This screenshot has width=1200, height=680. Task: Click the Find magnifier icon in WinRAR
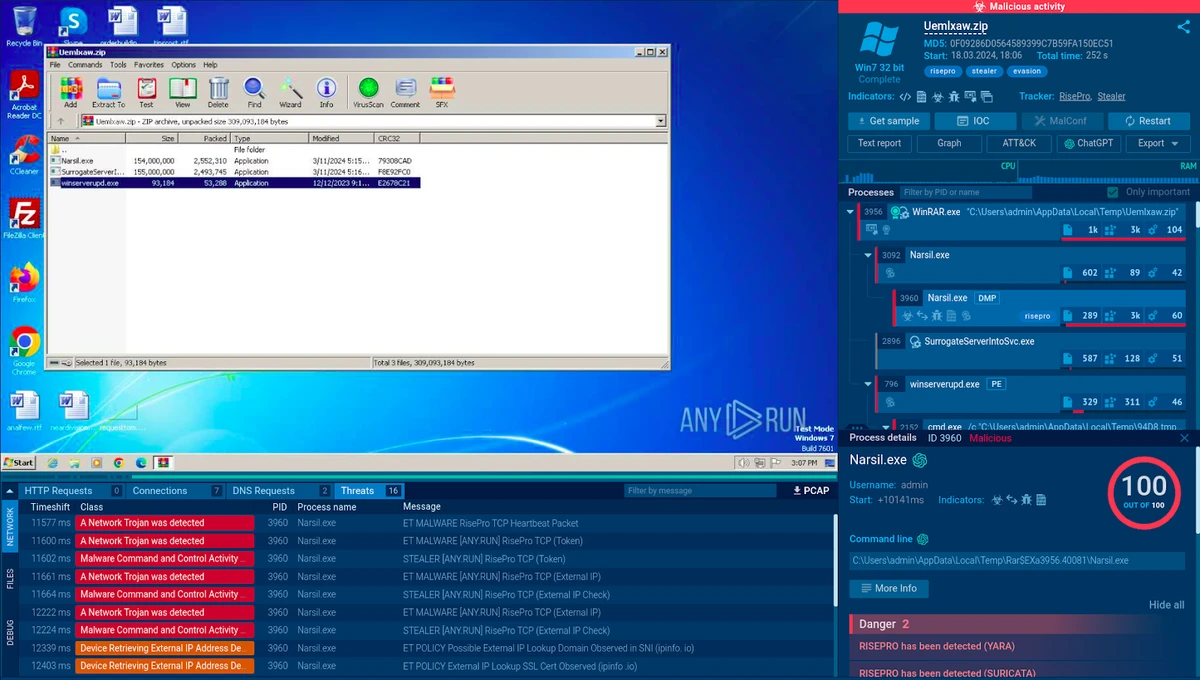click(x=254, y=92)
